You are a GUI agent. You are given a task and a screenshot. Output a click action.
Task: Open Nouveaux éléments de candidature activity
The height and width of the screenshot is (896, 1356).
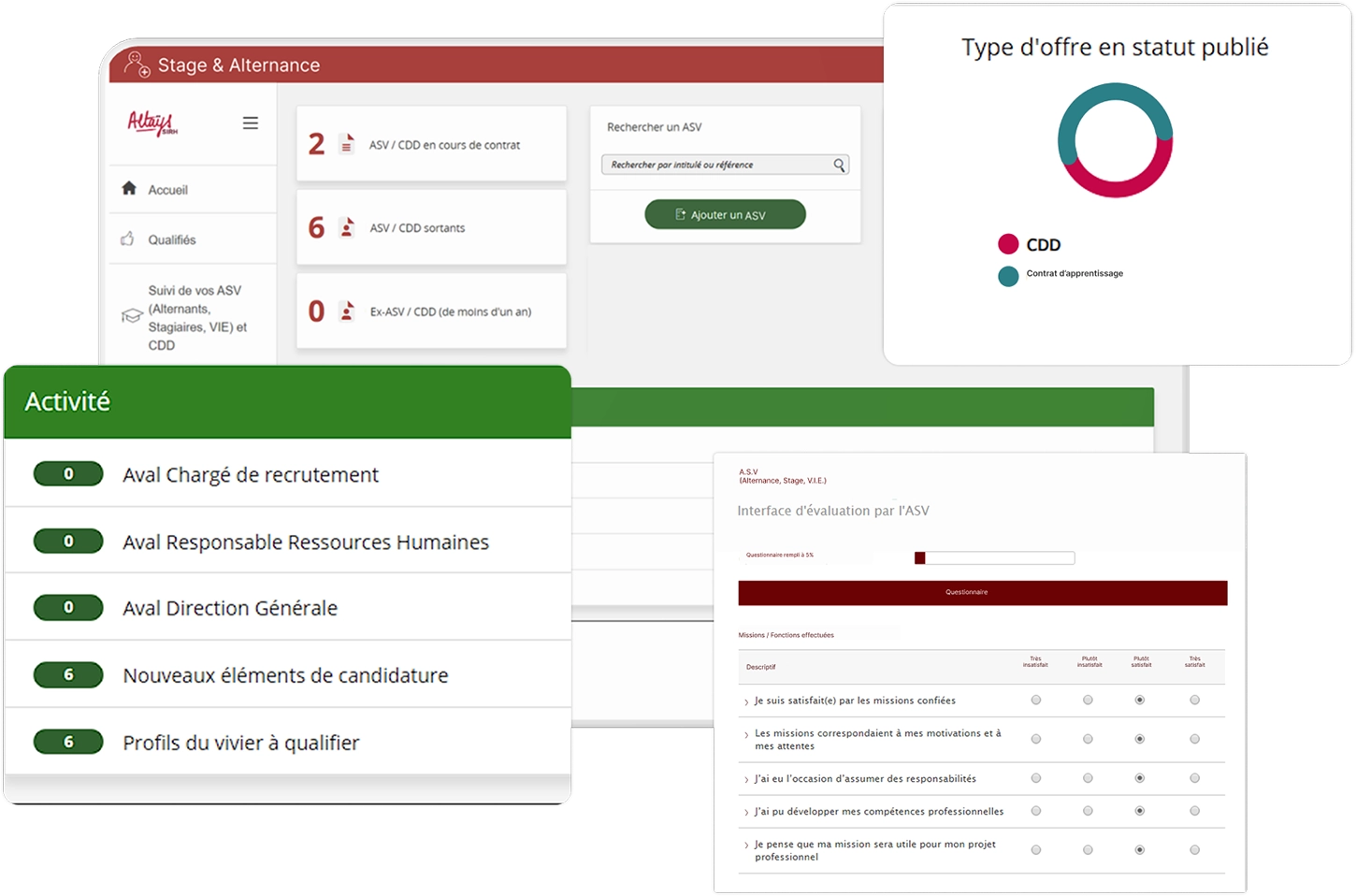pyautogui.click(x=285, y=675)
